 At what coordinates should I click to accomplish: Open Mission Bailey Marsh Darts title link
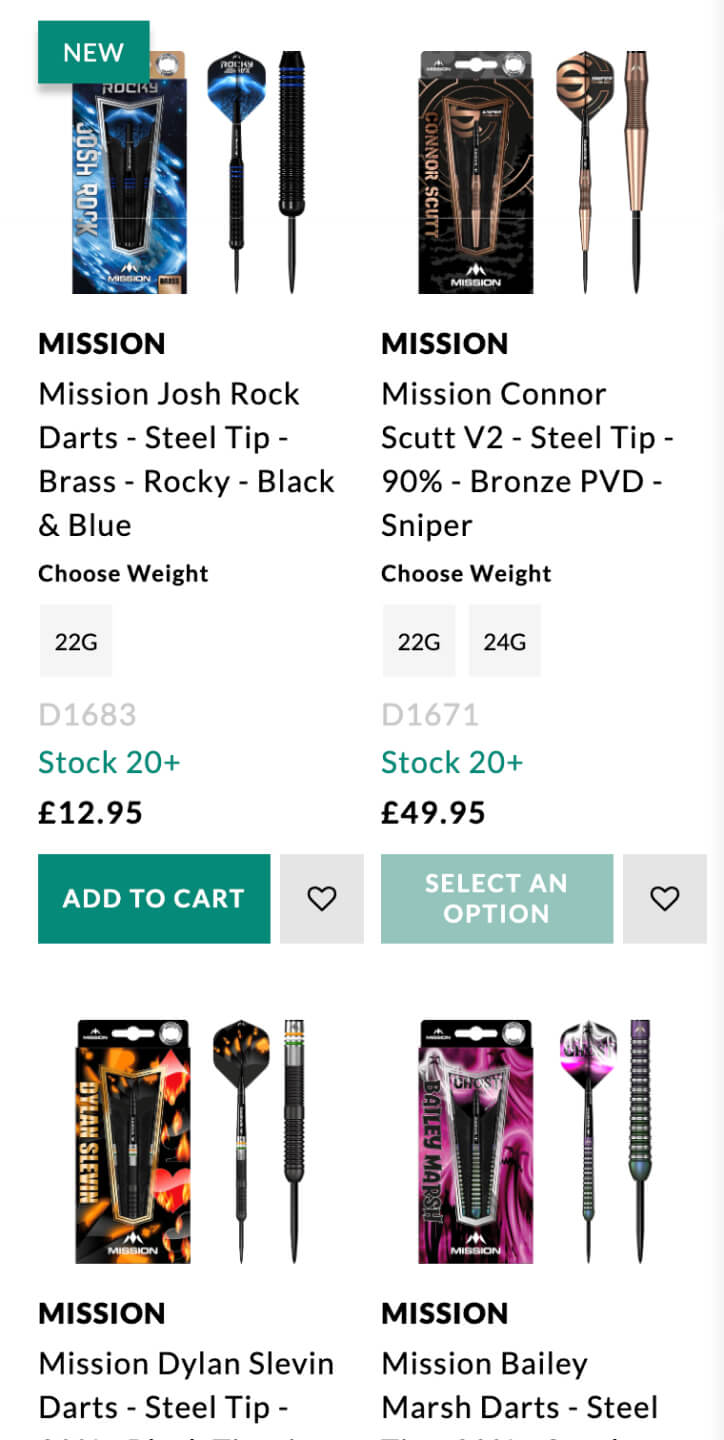point(519,1385)
